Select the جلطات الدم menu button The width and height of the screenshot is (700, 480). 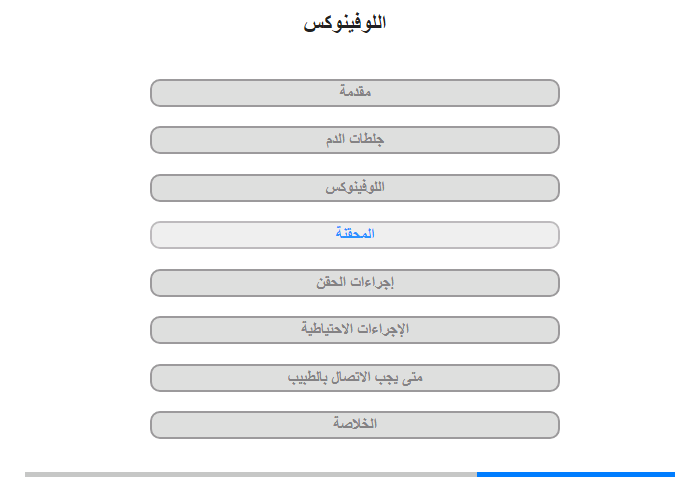coord(355,140)
